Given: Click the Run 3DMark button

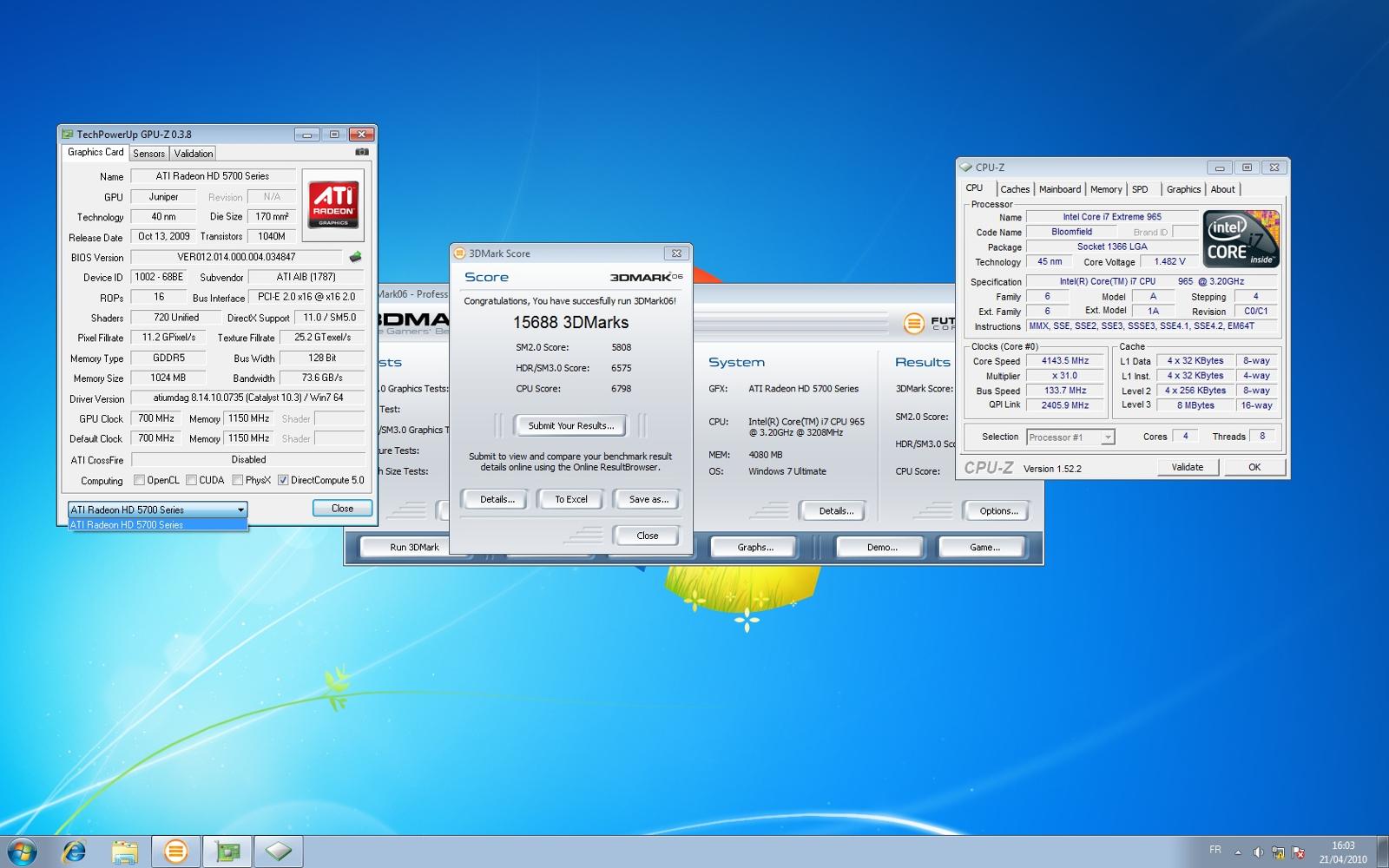Looking at the screenshot, I should (x=414, y=547).
